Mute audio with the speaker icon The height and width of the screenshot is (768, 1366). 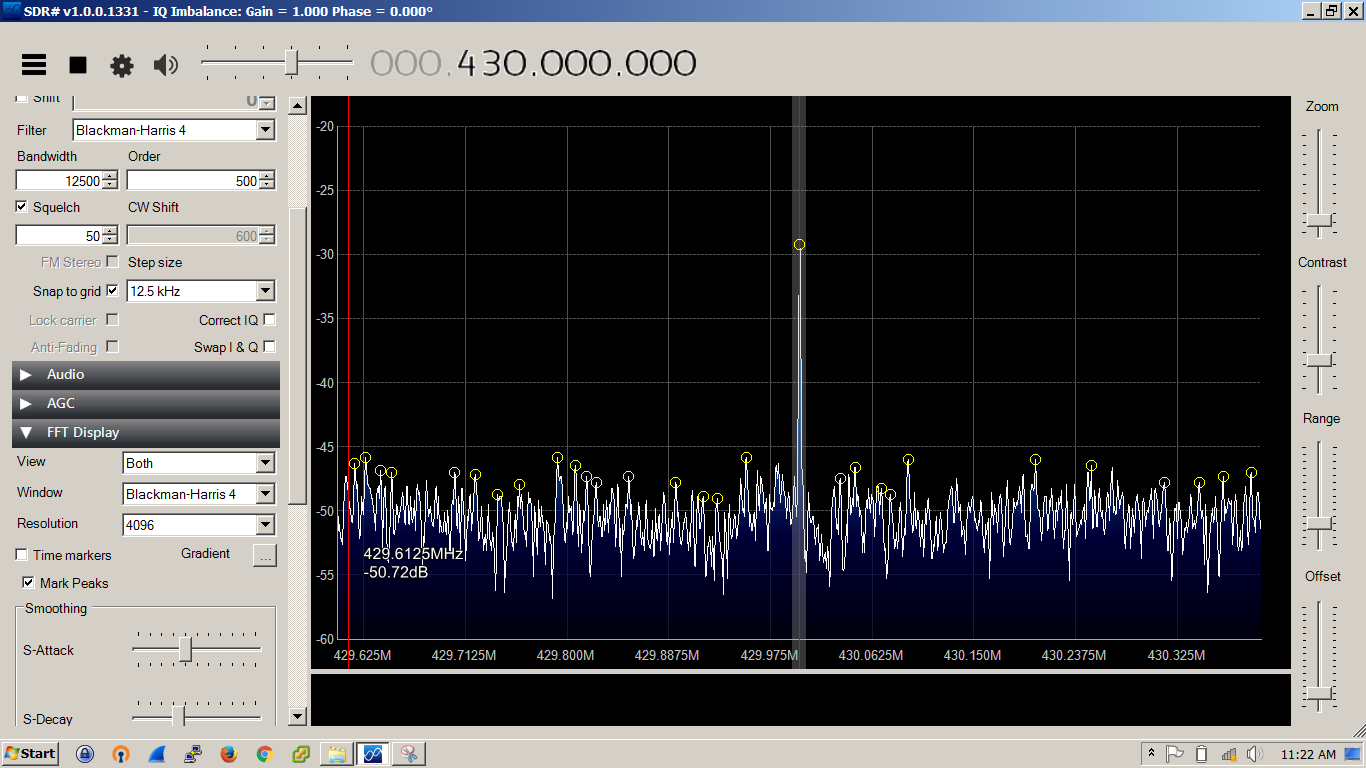point(165,66)
